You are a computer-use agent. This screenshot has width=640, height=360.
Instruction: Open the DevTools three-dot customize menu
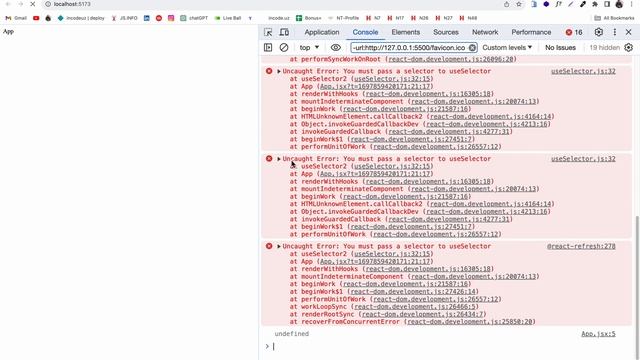(615, 32)
